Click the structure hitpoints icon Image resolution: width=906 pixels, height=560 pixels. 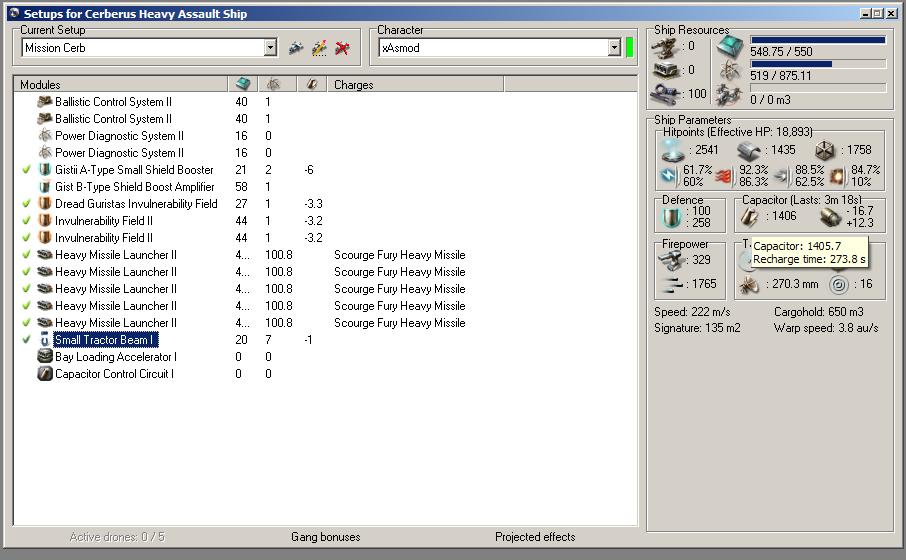coord(825,150)
